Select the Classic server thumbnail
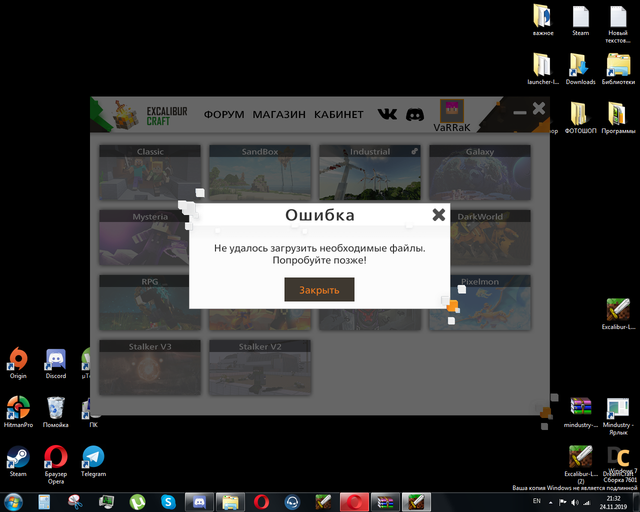 (x=150, y=172)
